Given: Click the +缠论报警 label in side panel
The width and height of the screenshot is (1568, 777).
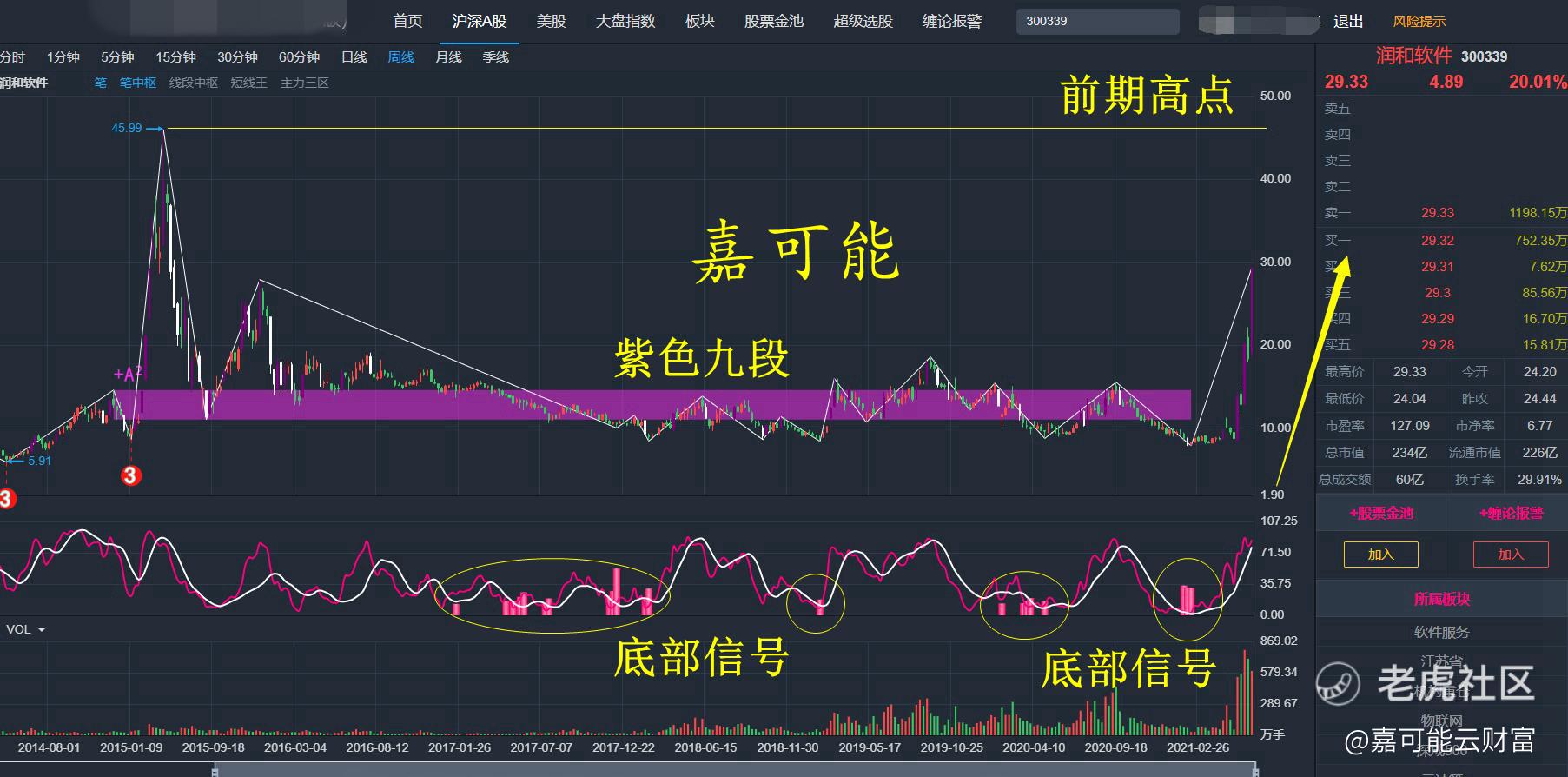Looking at the screenshot, I should (1512, 513).
